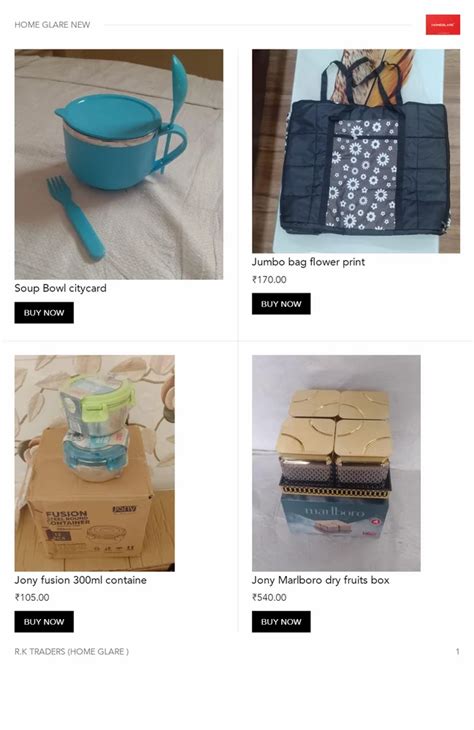Click the ₹105.00 price
474x730 pixels.
click(32, 597)
